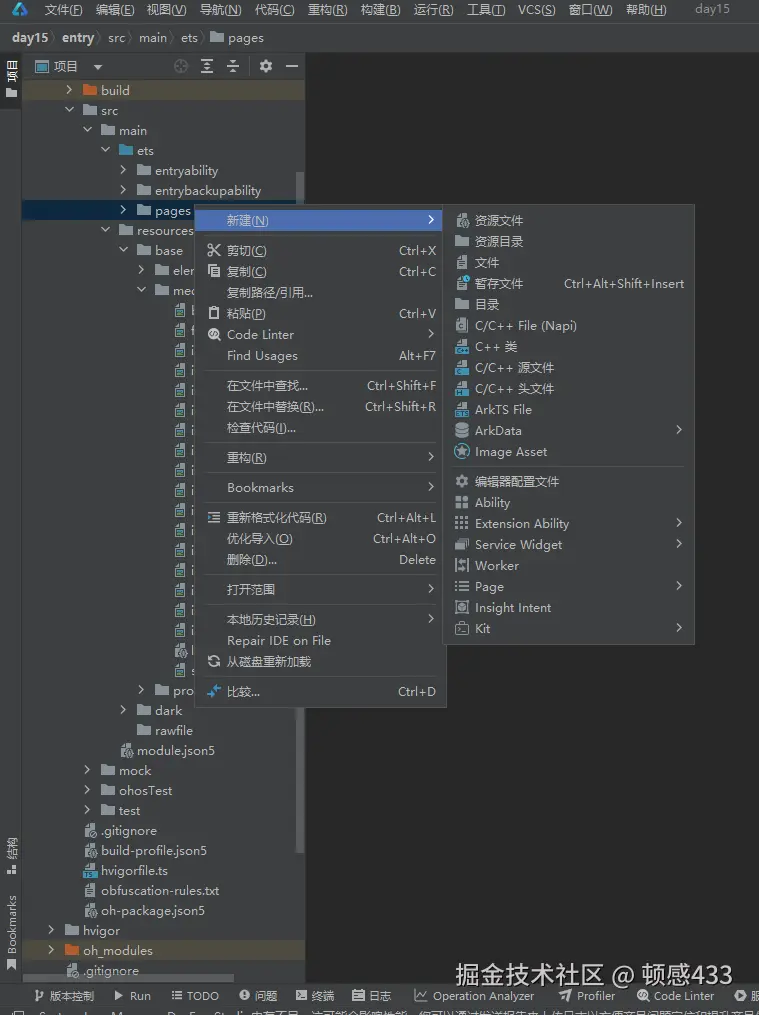Expand the entrybackupability folder
The width and height of the screenshot is (759, 1015).
[124, 190]
